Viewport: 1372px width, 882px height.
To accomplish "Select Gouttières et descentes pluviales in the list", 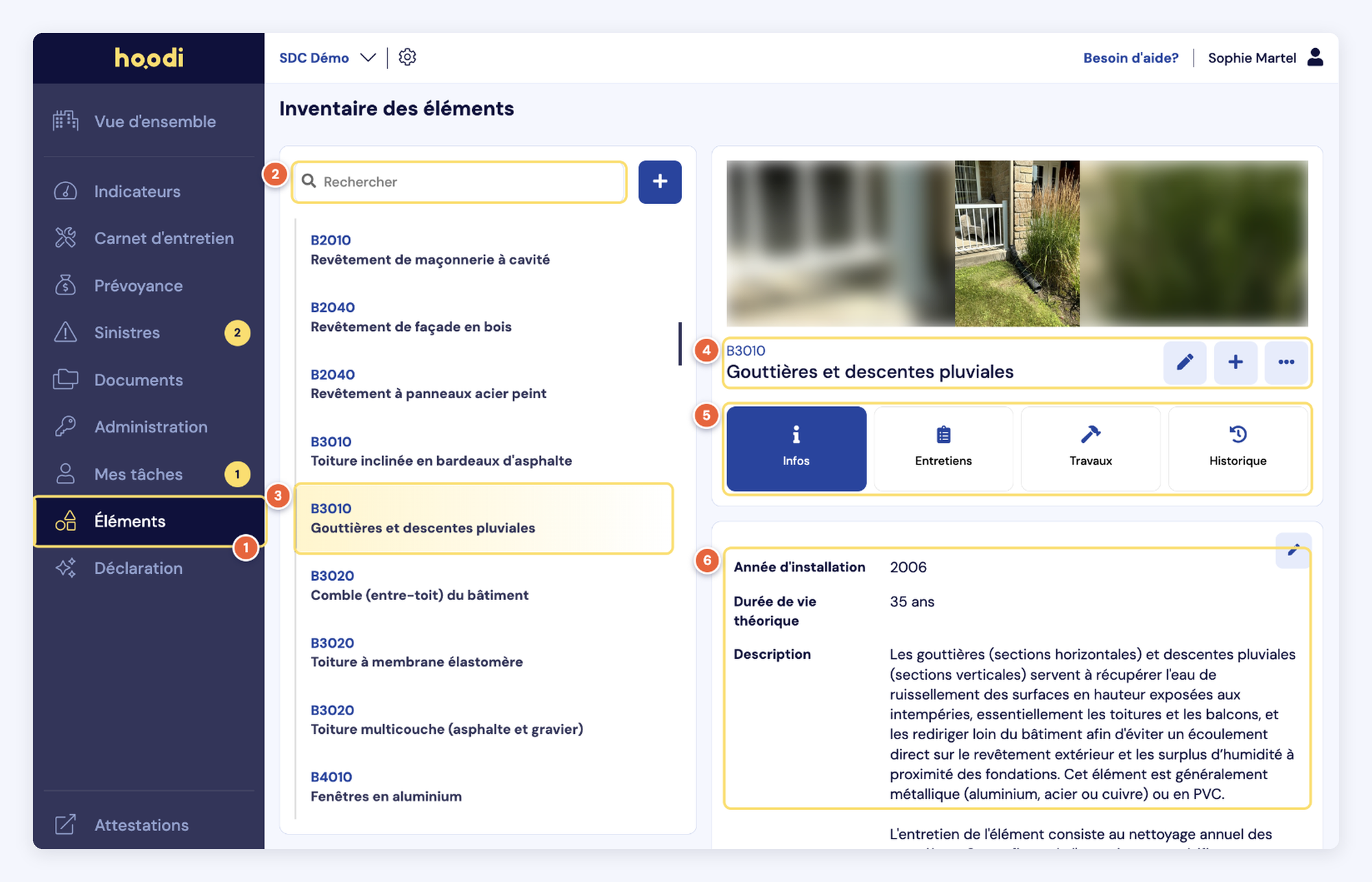I will pyautogui.click(x=484, y=519).
